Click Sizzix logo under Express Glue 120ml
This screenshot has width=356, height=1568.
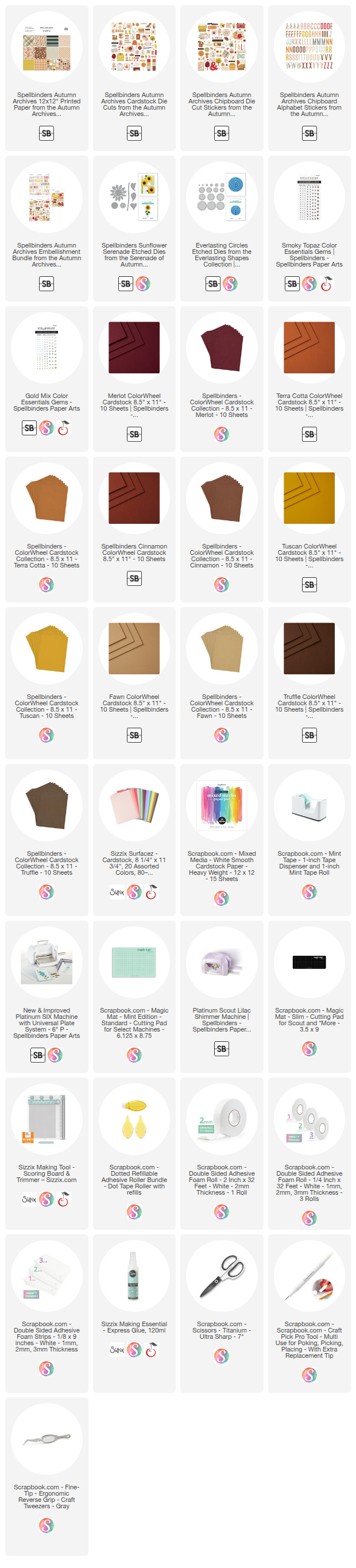117,1350
